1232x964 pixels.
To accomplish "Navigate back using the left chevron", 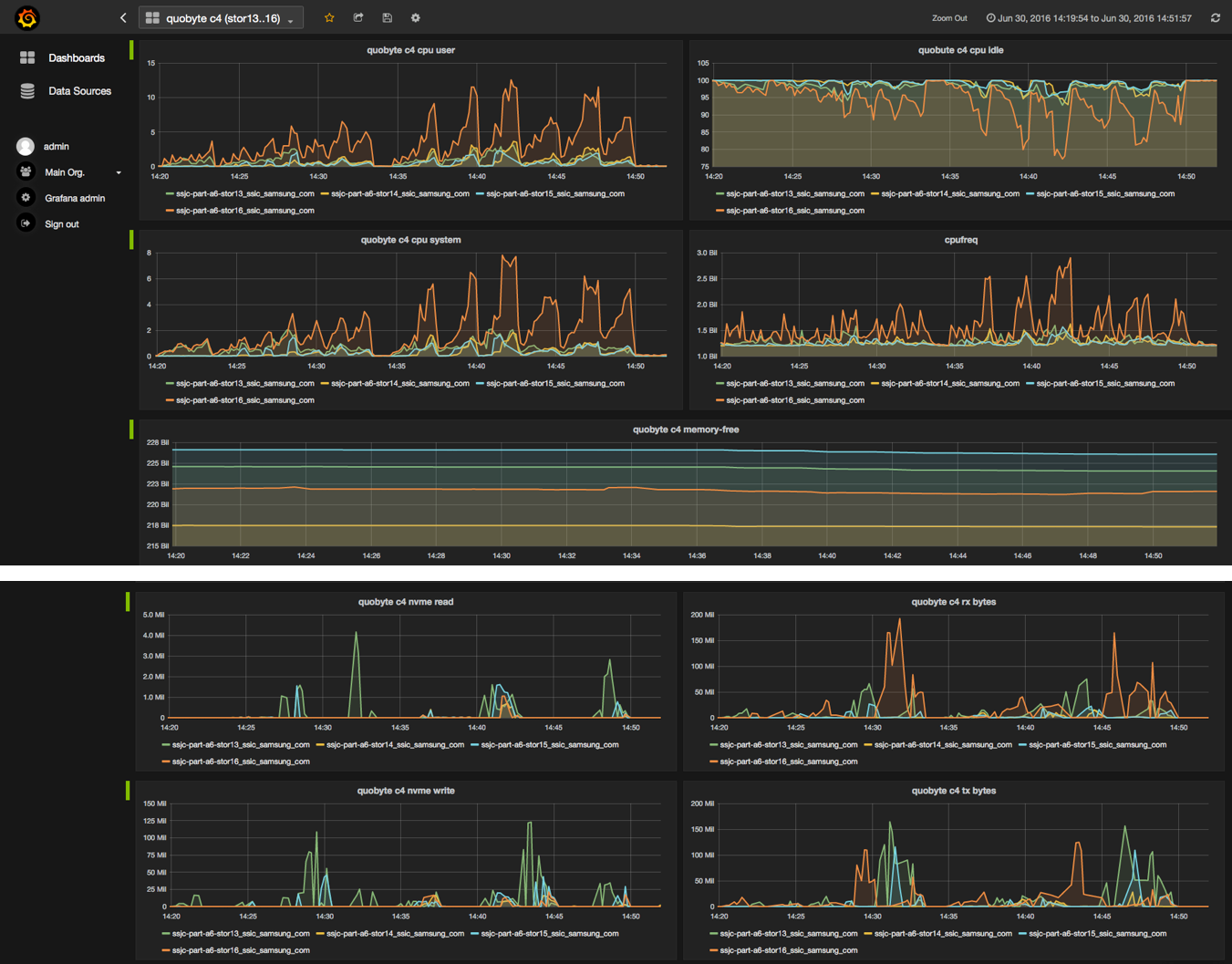I will click(123, 16).
